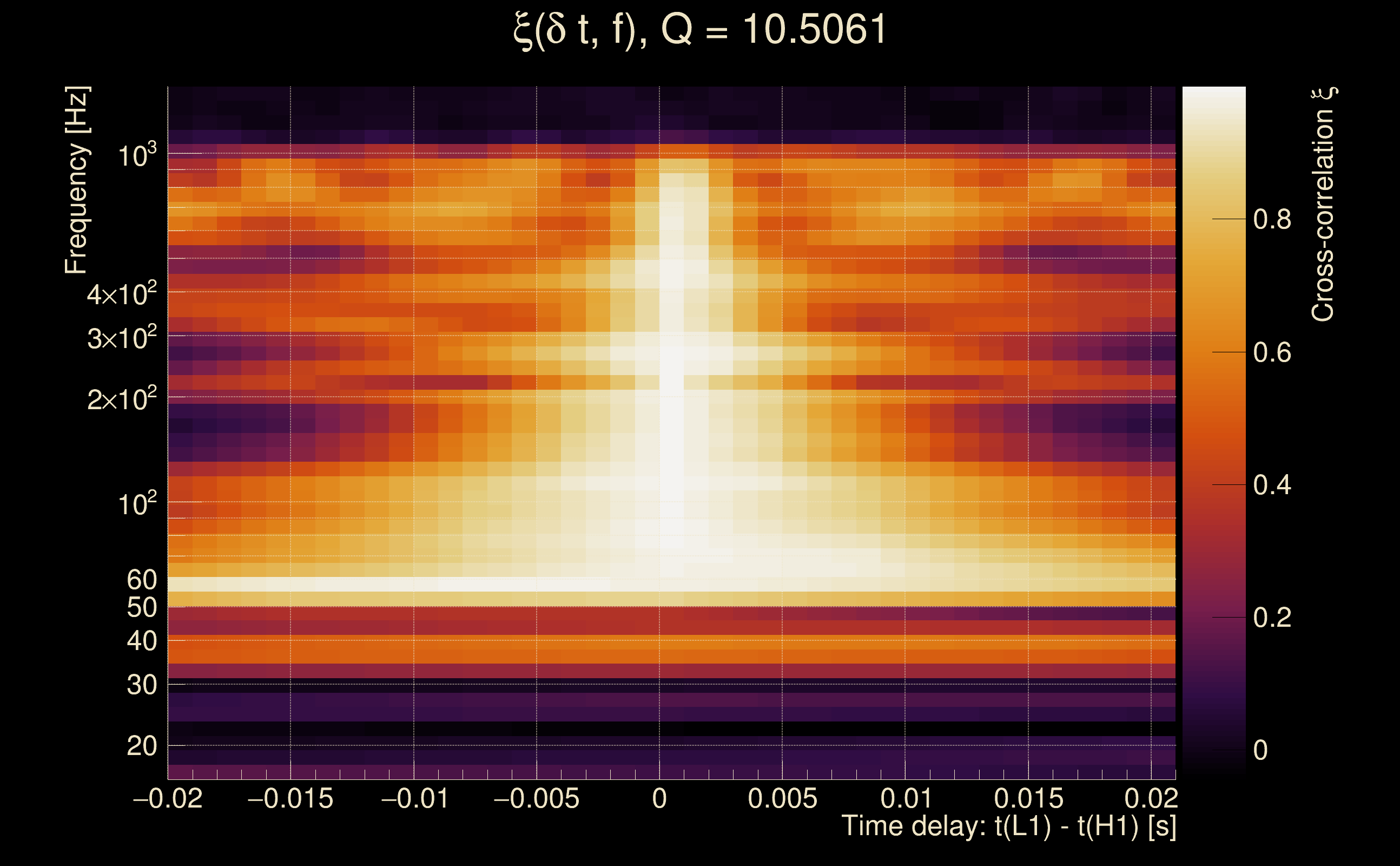Image resolution: width=1400 pixels, height=866 pixels.
Task: Click the 0.4 colorbar tick label
Action: tap(1272, 485)
